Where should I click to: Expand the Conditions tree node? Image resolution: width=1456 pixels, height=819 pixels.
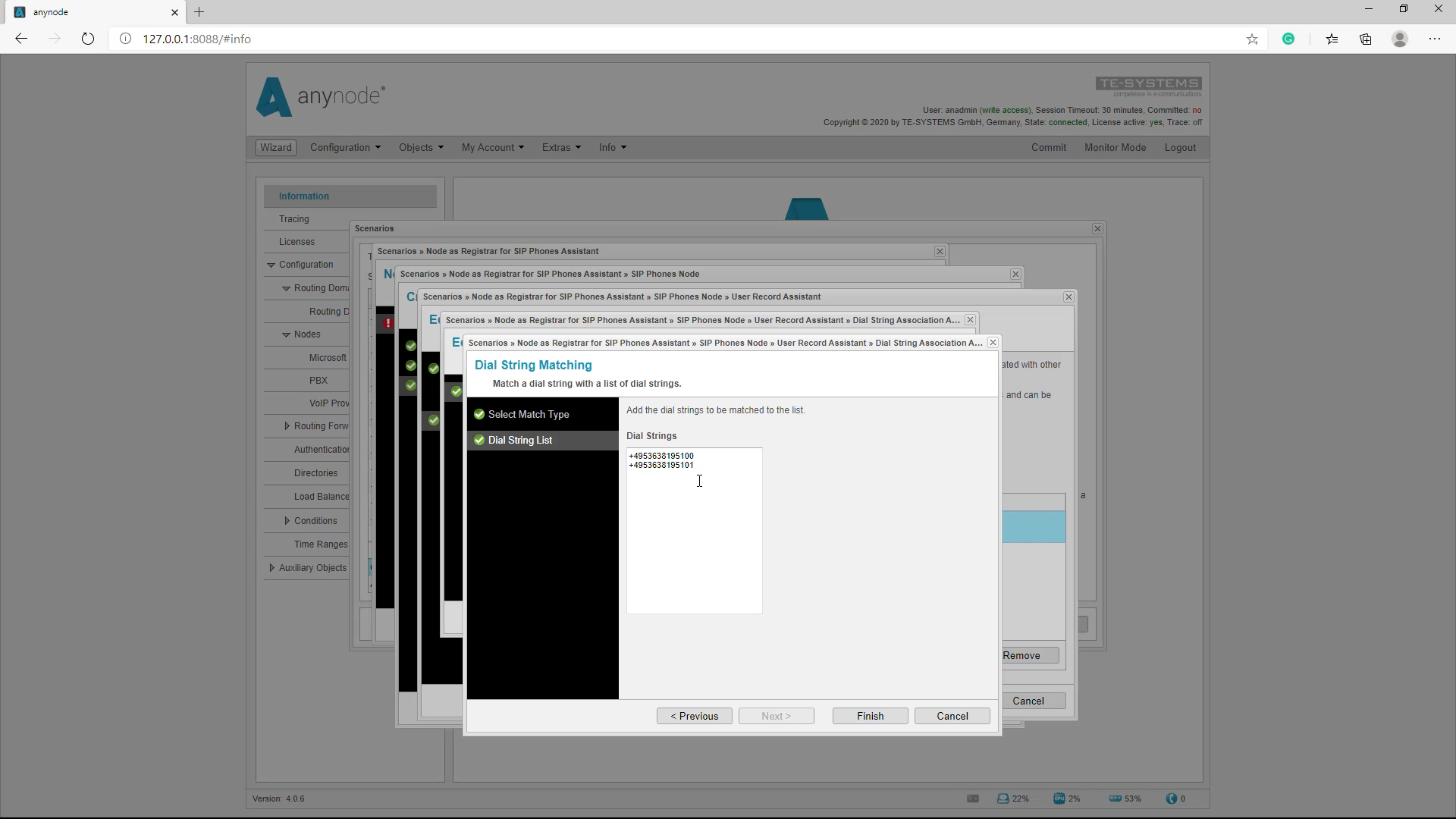(287, 521)
